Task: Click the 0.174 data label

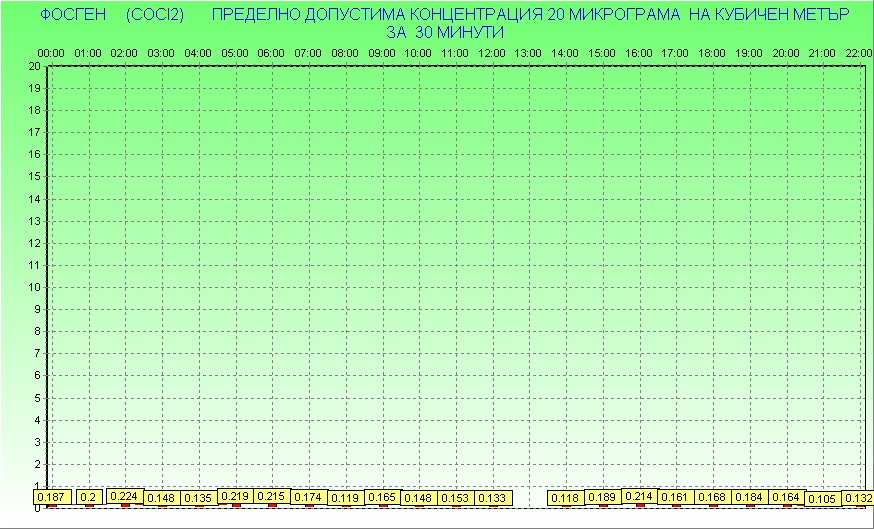Action: 308,497
